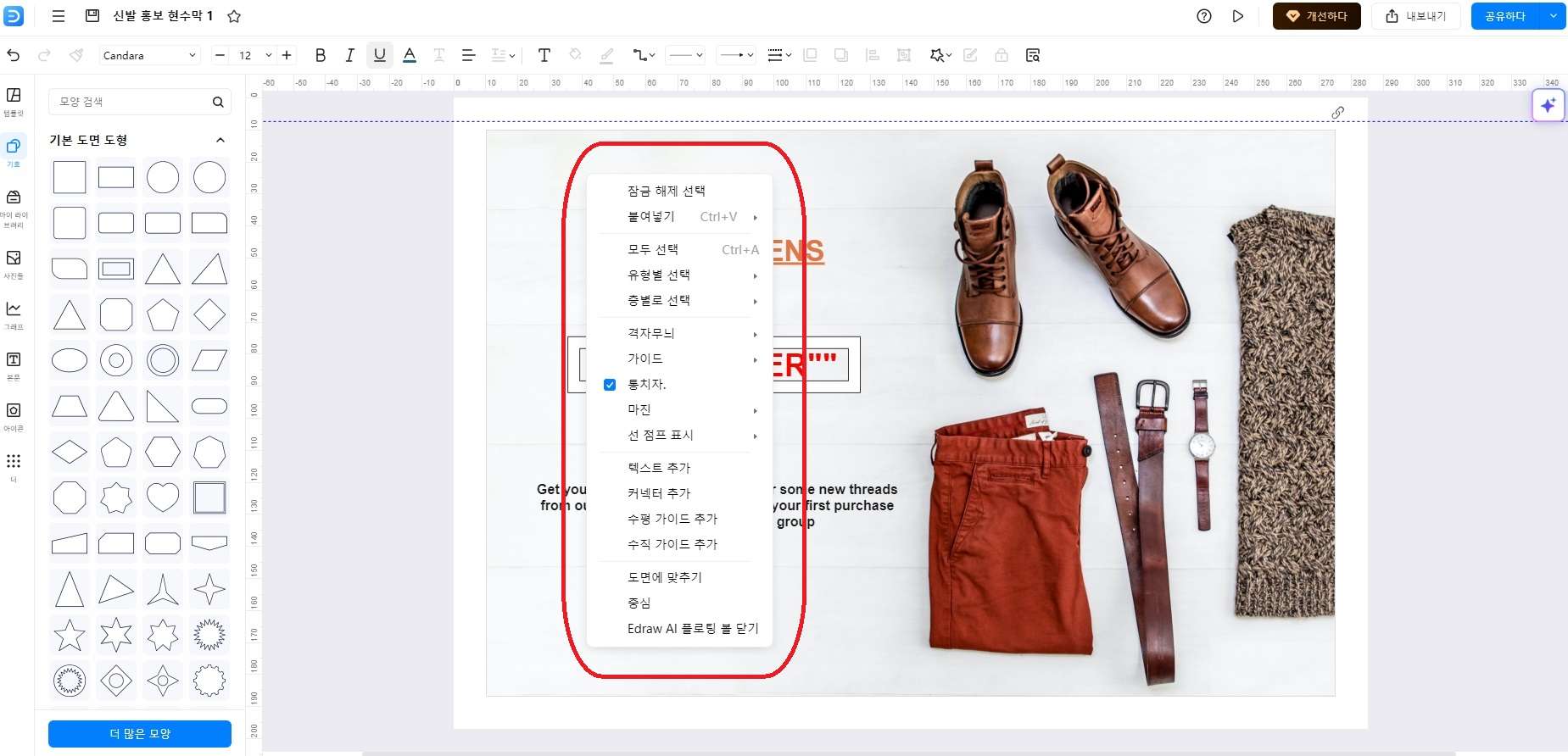Viewport: 1568px width, 756px height.
Task: Select the ellipse shape
Action: [70, 360]
